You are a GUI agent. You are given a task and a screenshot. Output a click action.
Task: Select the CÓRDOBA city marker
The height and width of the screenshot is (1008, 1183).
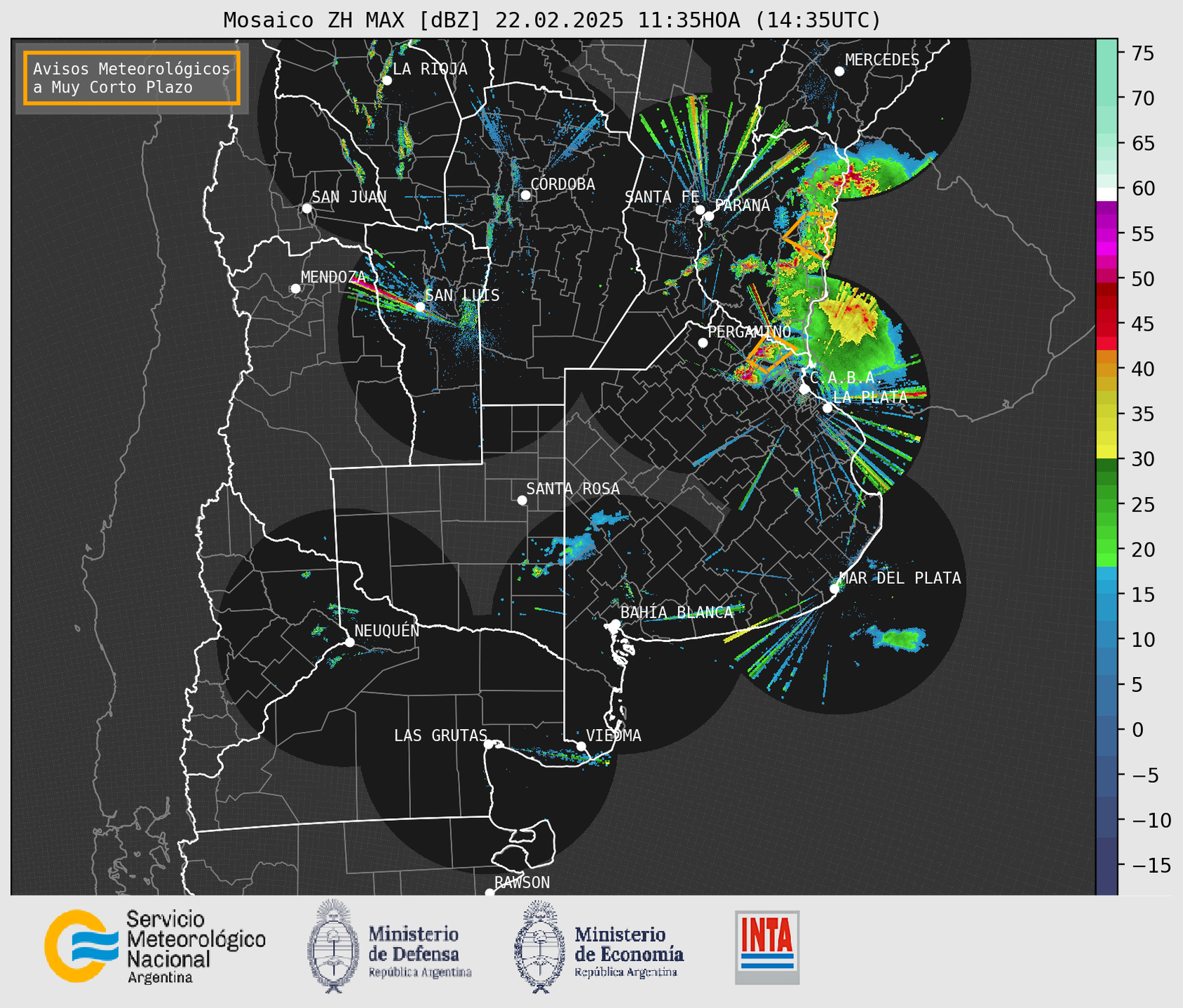click(x=525, y=195)
